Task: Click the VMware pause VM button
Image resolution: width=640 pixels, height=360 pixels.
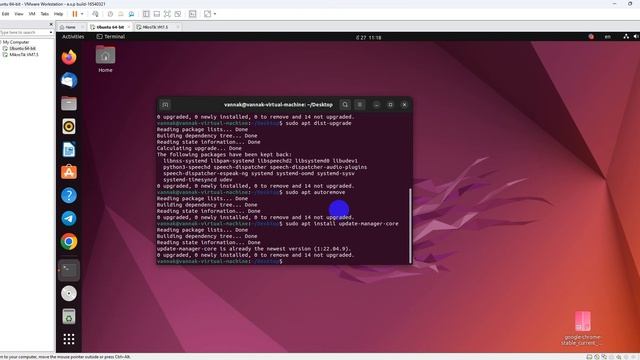Action: 75,14
